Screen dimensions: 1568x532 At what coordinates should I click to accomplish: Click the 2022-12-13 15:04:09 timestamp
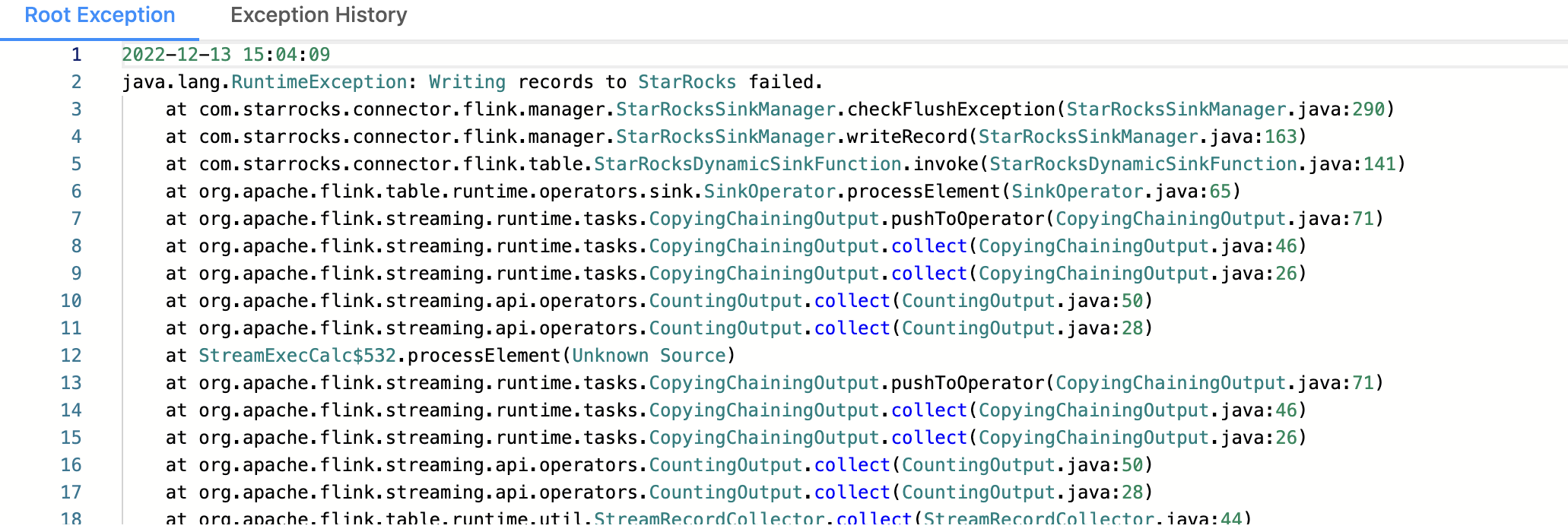(226, 55)
